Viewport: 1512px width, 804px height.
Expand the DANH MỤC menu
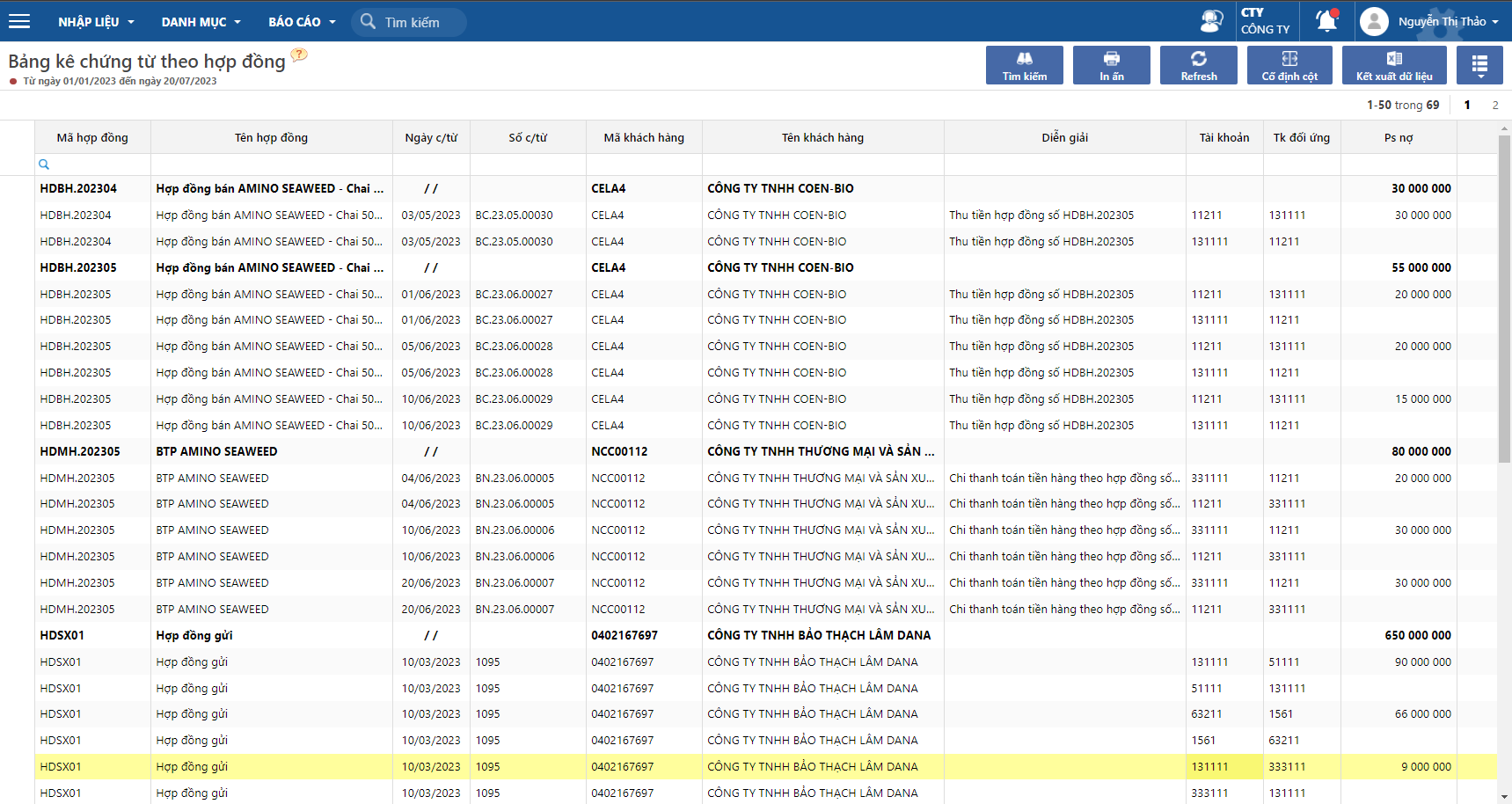(x=201, y=22)
